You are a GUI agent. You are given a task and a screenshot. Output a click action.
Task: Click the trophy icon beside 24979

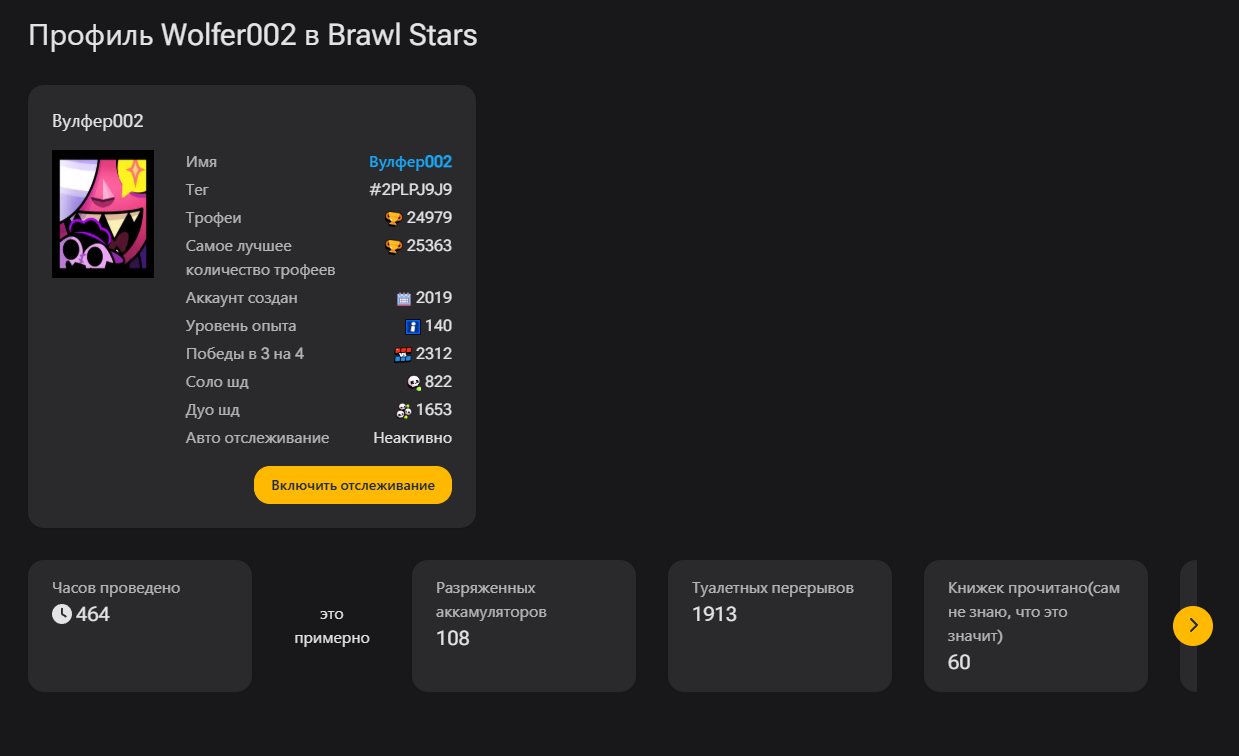pyautogui.click(x=394, y=218)
